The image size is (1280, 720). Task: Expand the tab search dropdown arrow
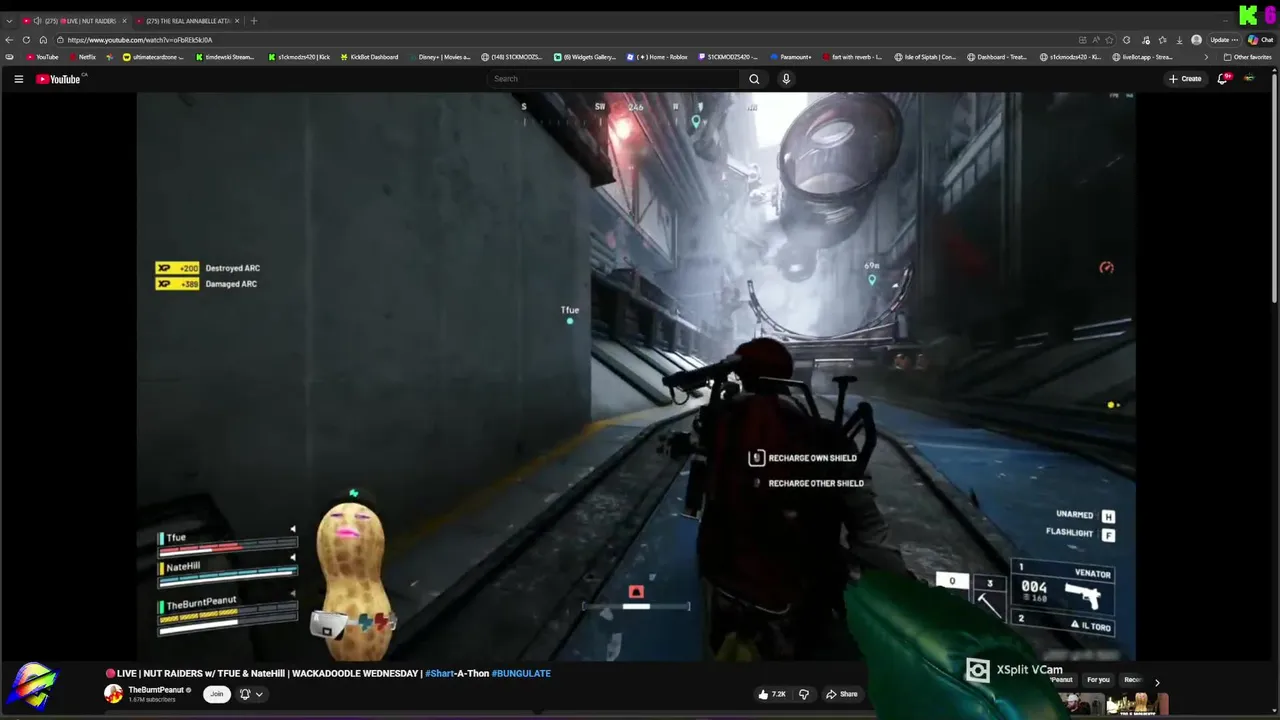(x=9, y=21)
